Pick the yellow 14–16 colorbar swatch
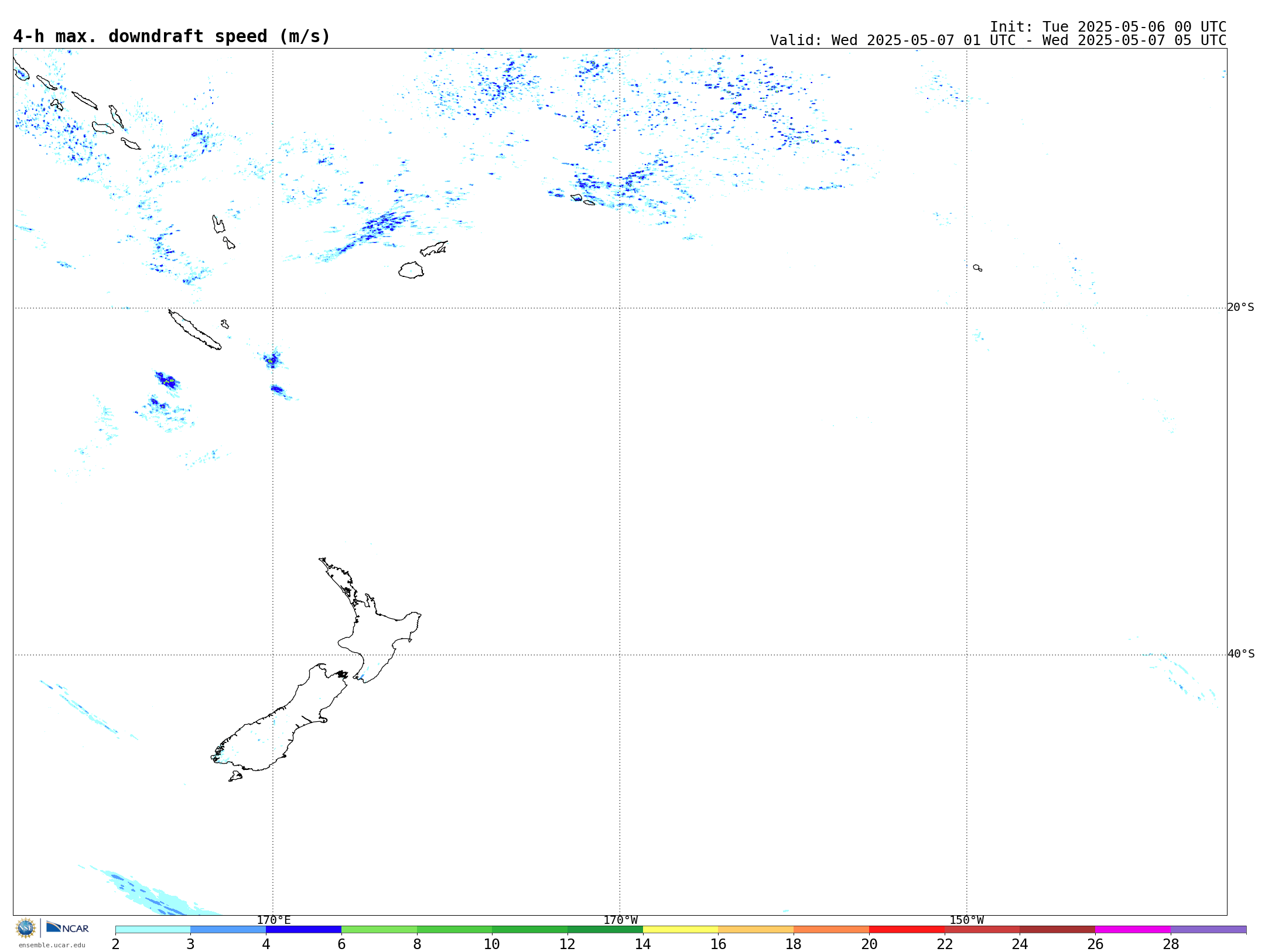This screenshot has width=1265, height=952. (x=681, y=929)
